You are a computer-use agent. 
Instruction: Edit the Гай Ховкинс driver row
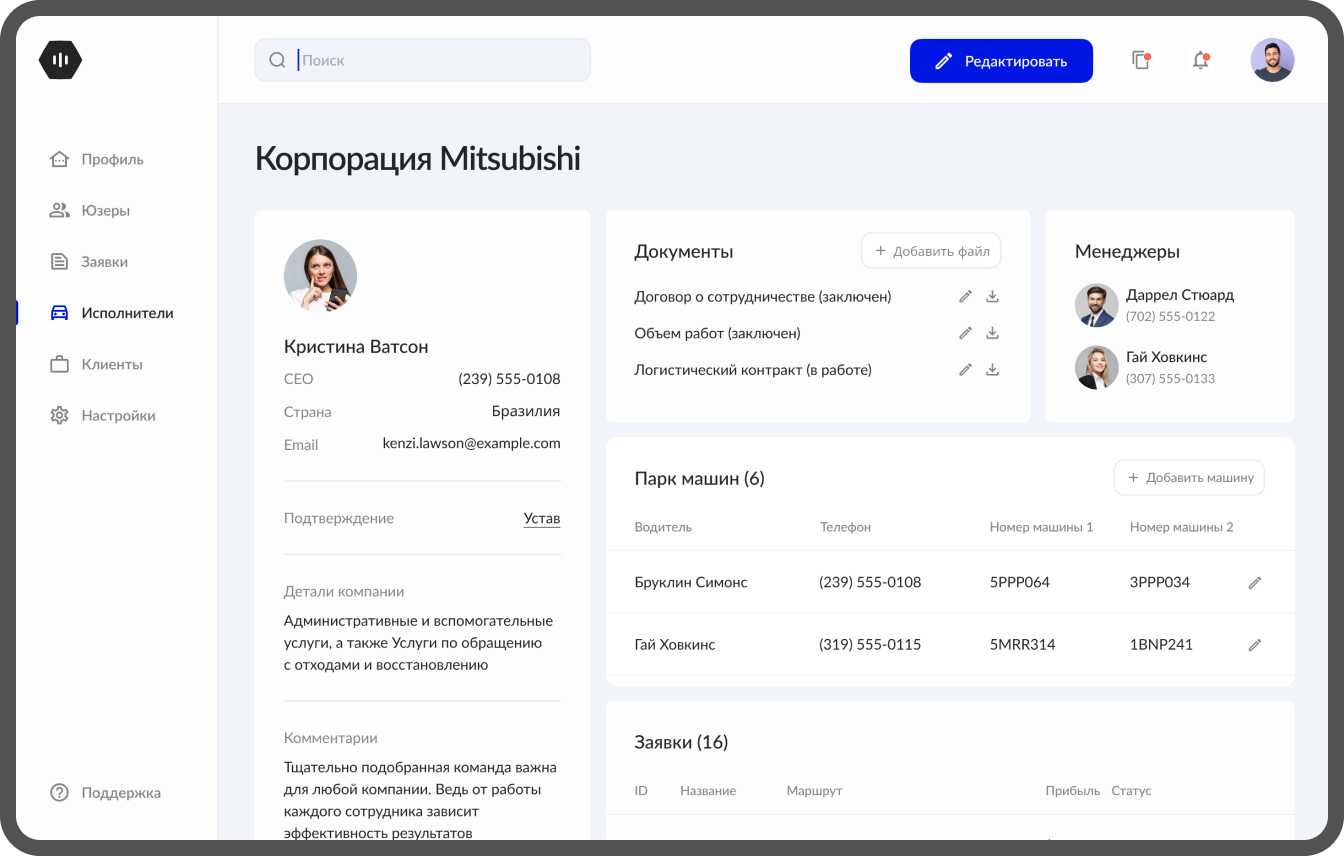[1255, 645]
